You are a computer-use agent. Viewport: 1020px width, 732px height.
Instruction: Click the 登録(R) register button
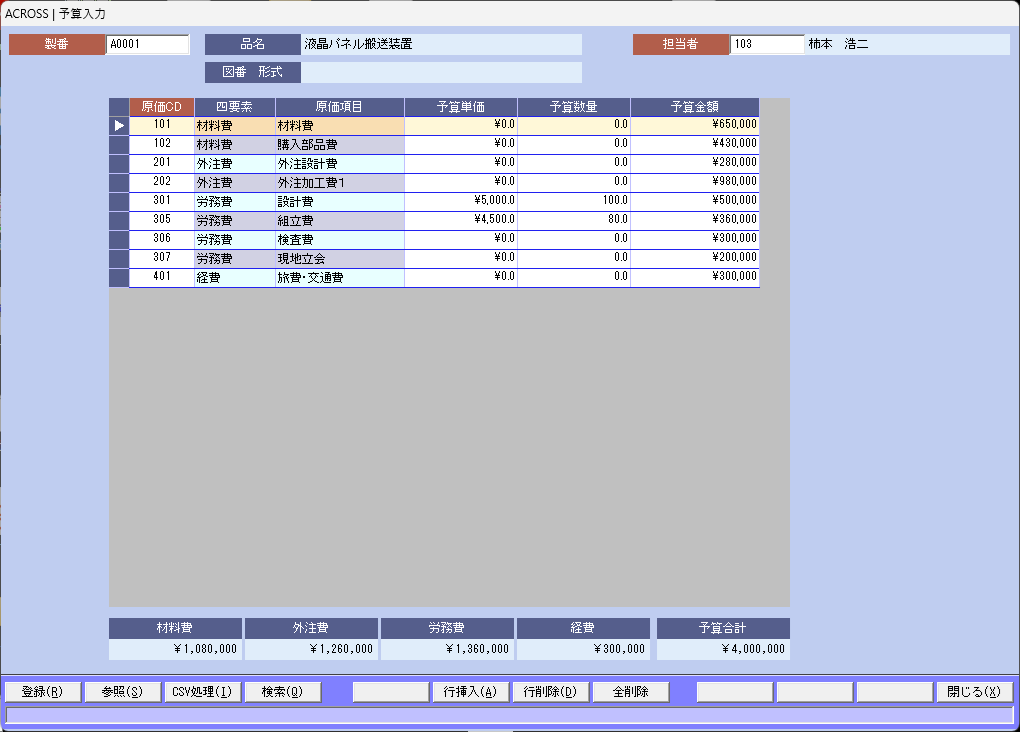pyautogui.click(x=42, y=692)
